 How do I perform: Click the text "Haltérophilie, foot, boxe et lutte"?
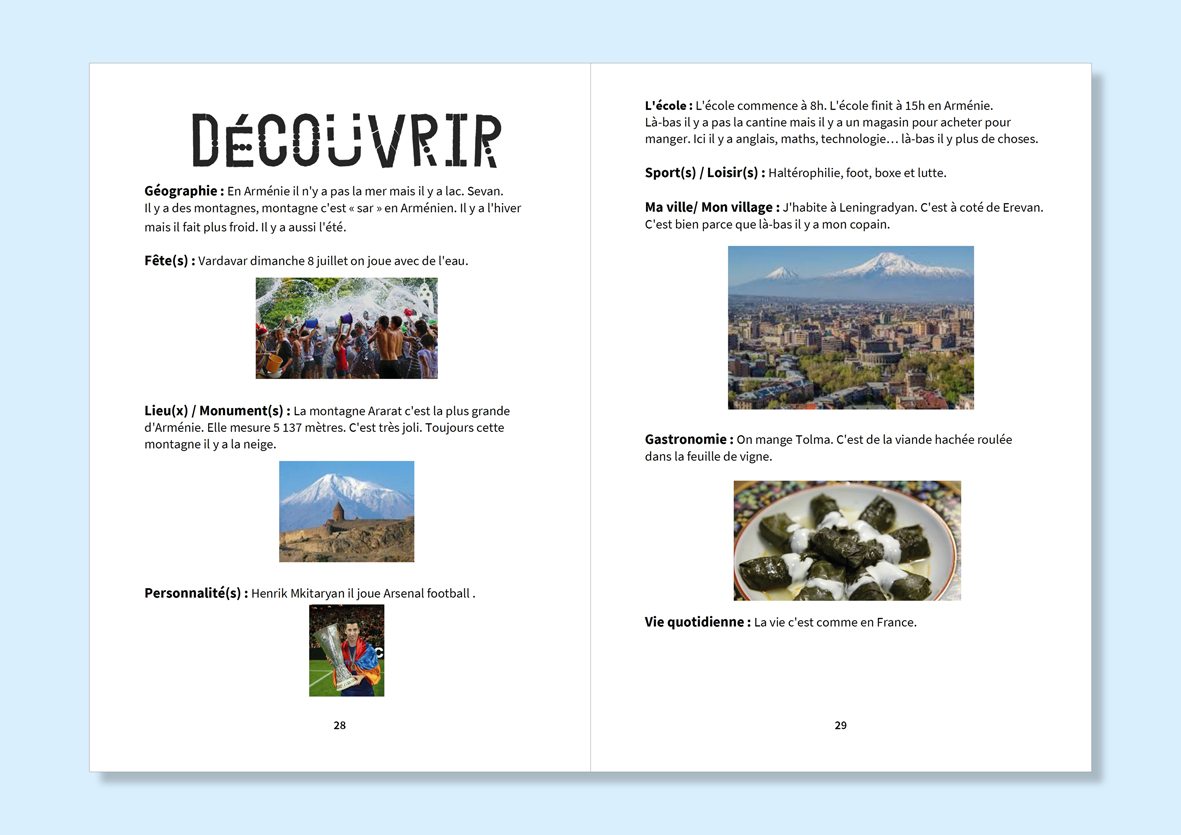[x=857, y=173]
